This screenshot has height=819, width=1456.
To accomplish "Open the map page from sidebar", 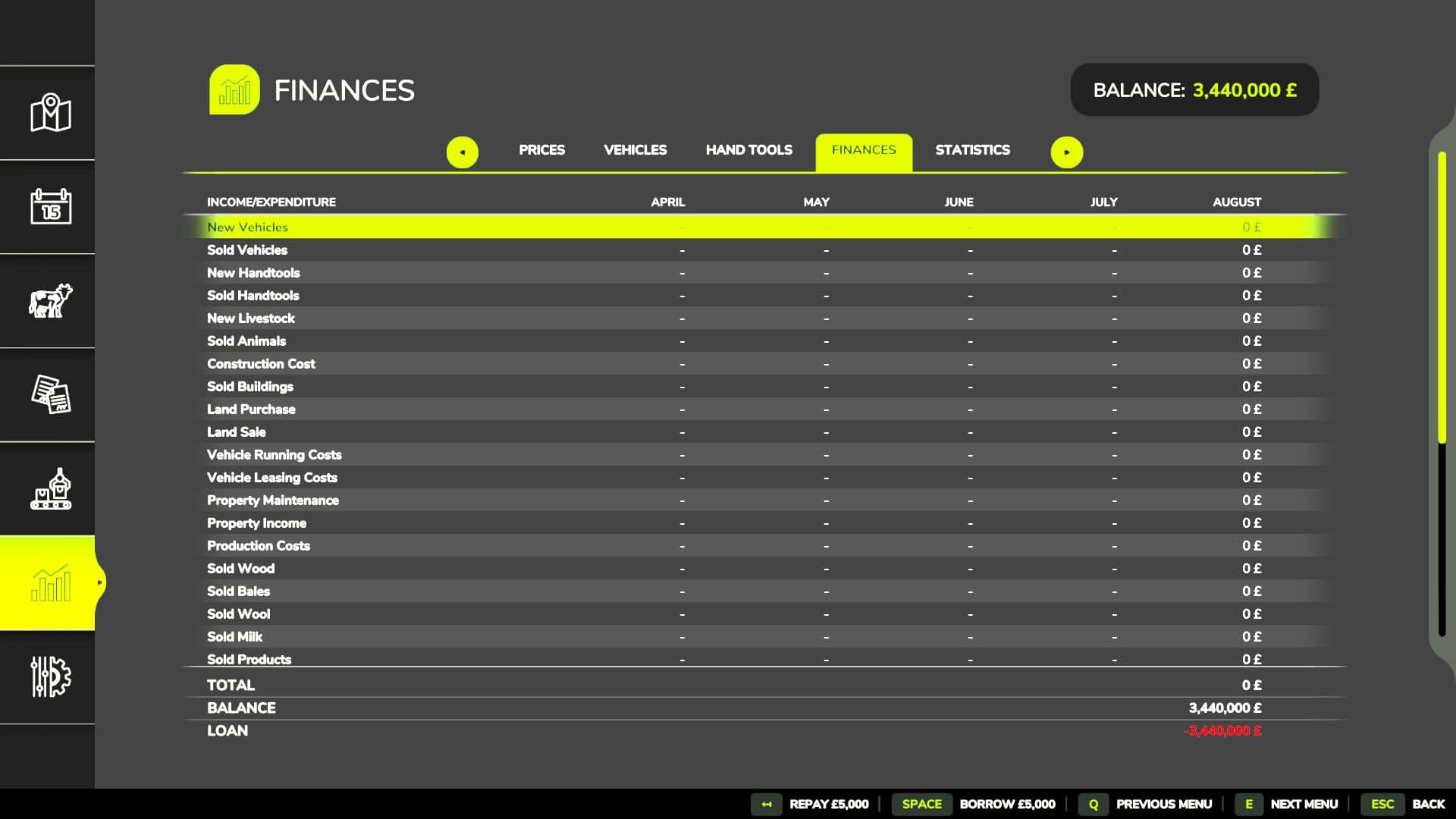I will click(50, 113).
